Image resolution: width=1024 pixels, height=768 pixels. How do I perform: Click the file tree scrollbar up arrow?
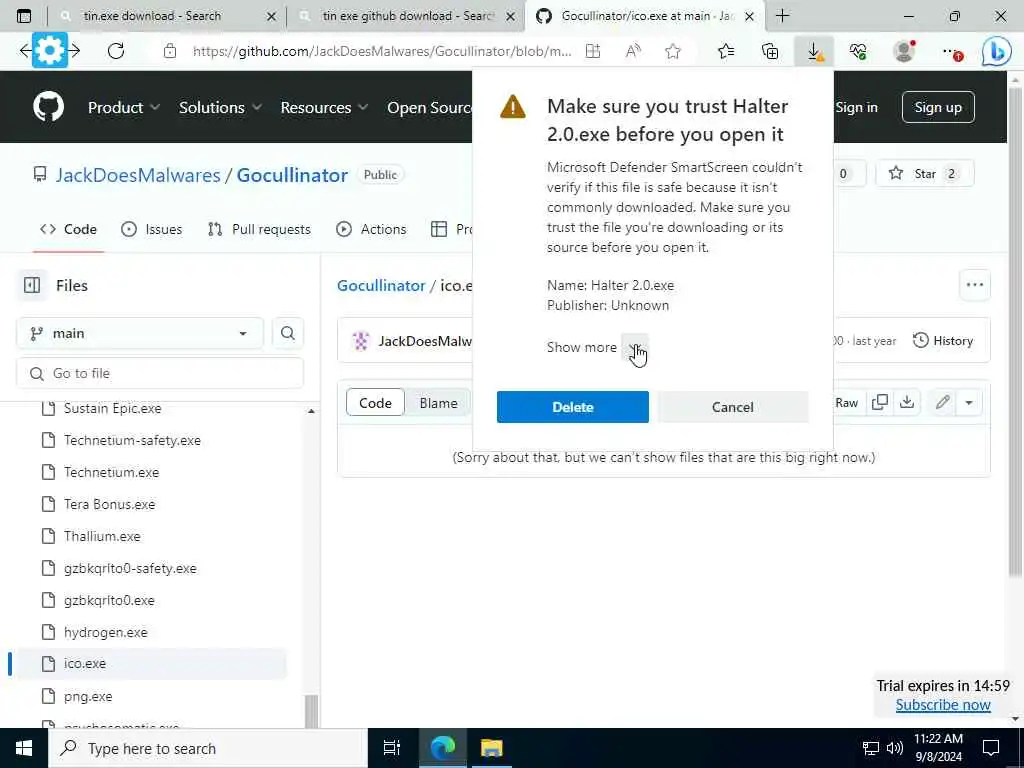coord(311,411)
